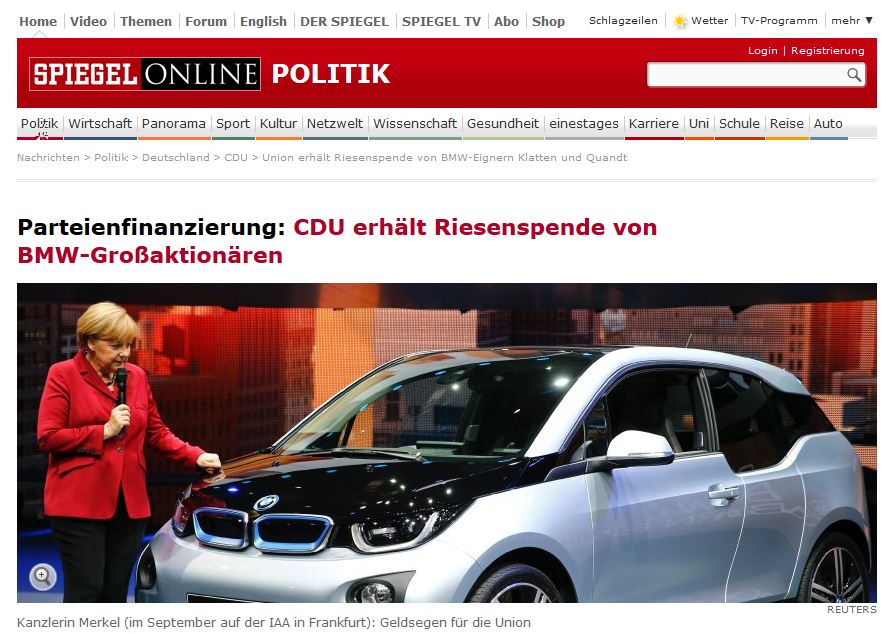Click the SPIEGEL ONLINE logo
The height and width of the screenshot is (634, 895).
click(145, 74)
